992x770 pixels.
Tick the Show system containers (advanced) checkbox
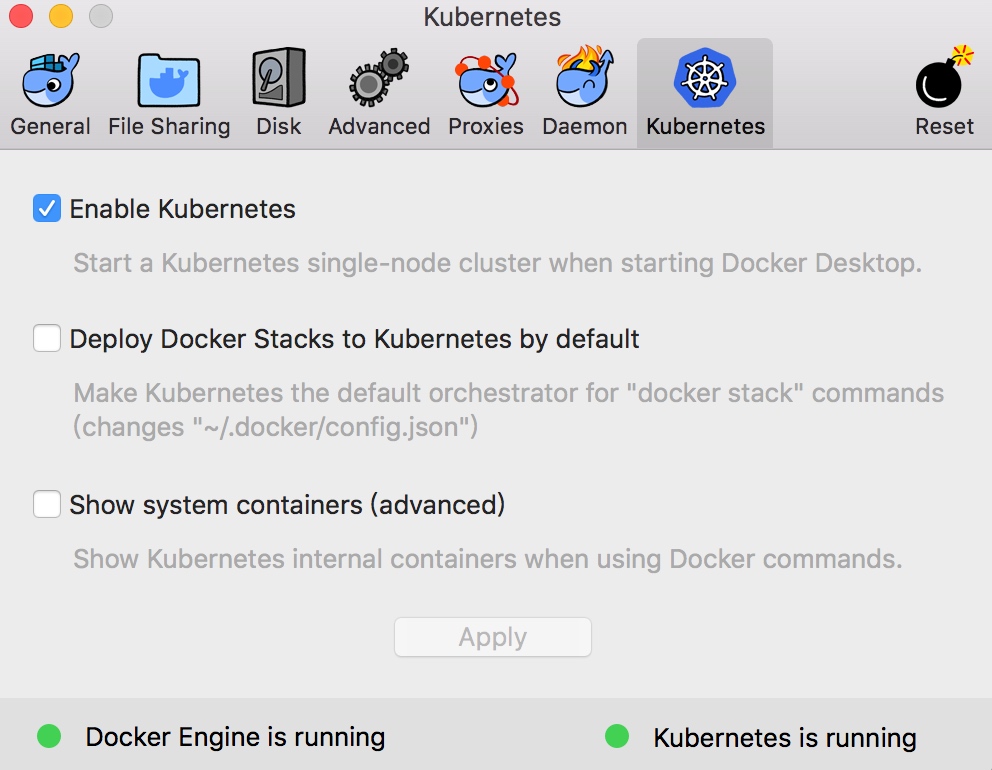[x=47, y=504]
